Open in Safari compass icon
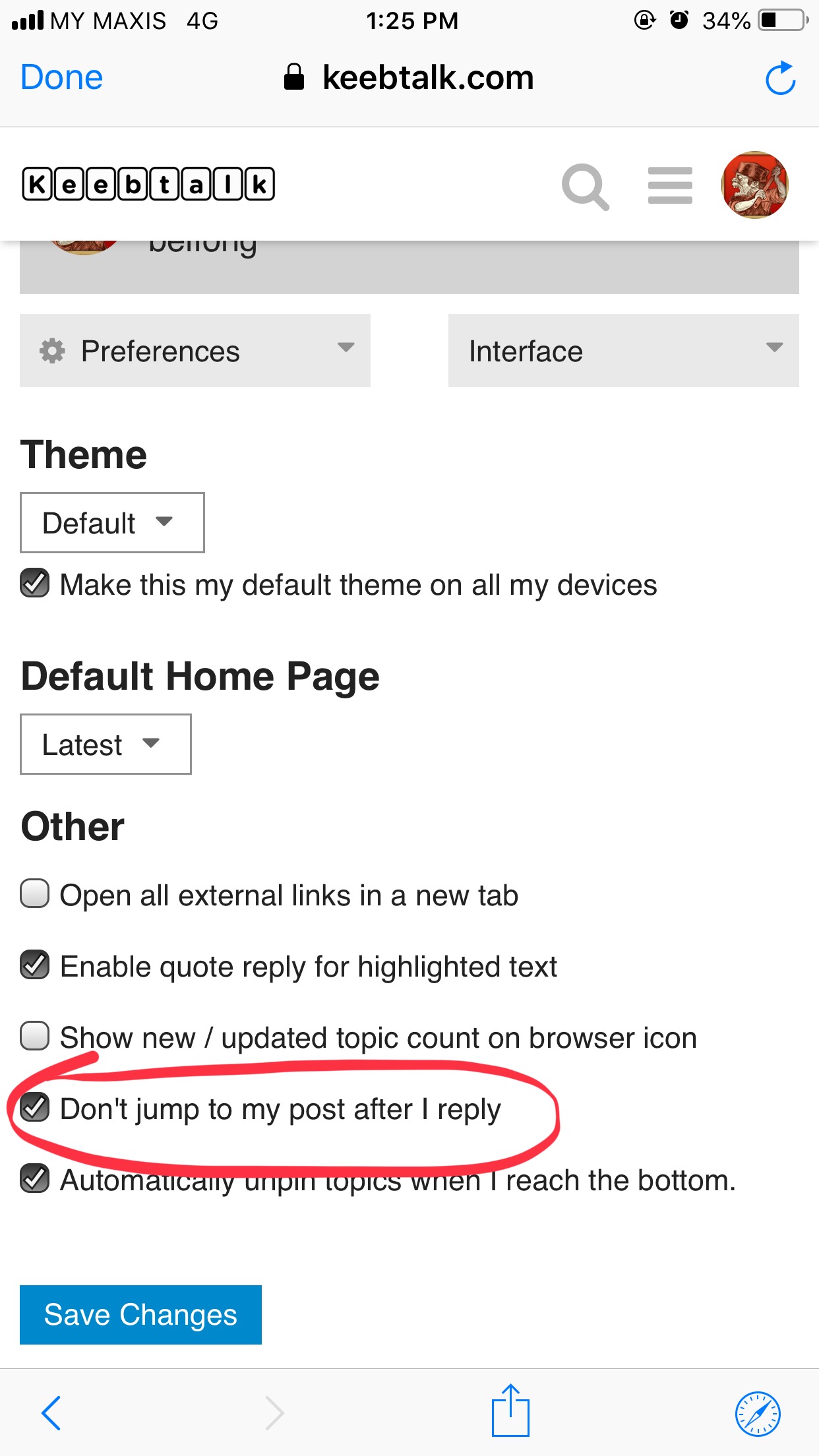Screen dimensions: 819x1456 pyautogui.click(x=758, y=1414)
